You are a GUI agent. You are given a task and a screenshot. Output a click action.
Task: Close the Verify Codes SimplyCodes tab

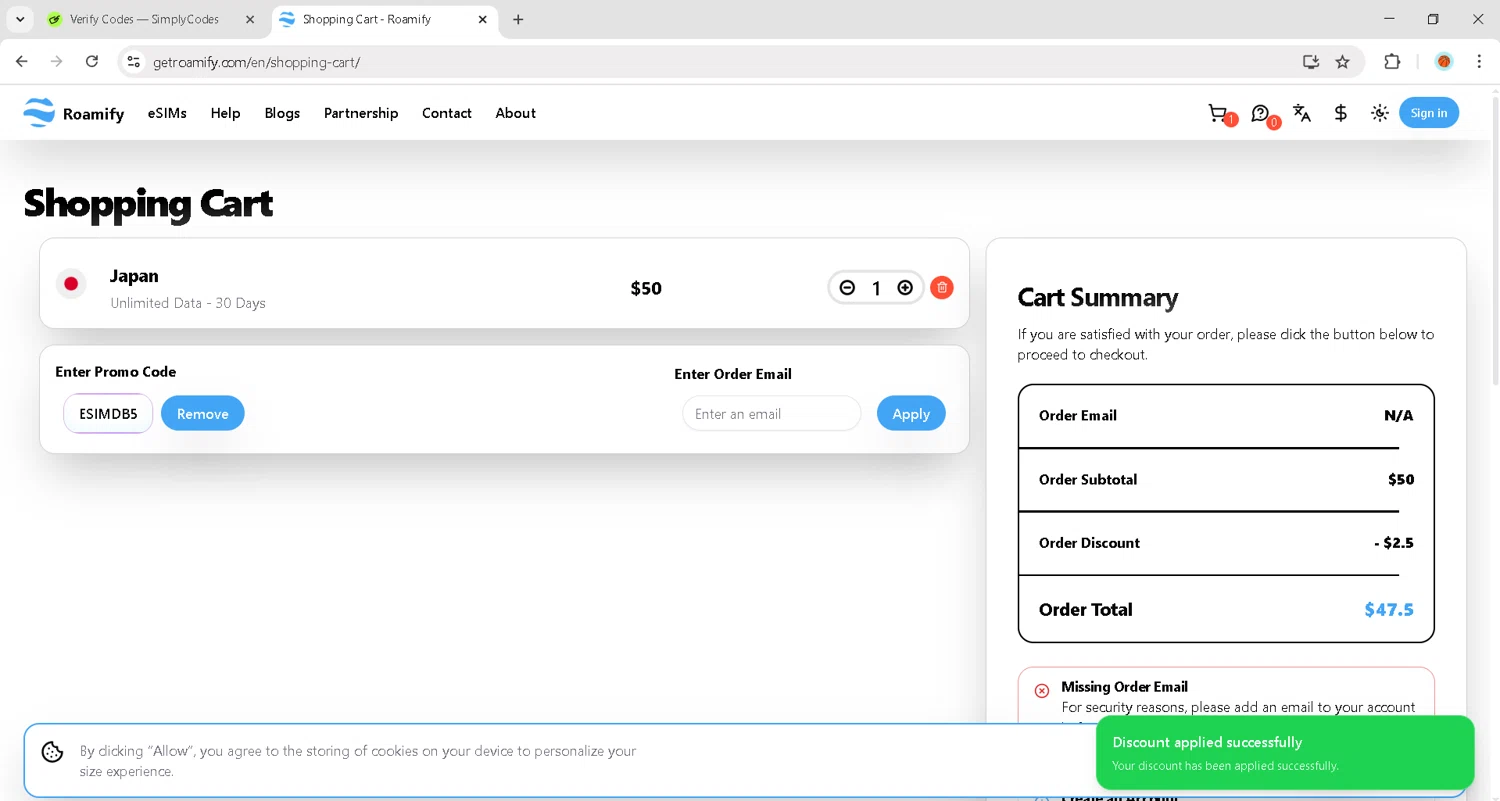(x=250, y=19)
